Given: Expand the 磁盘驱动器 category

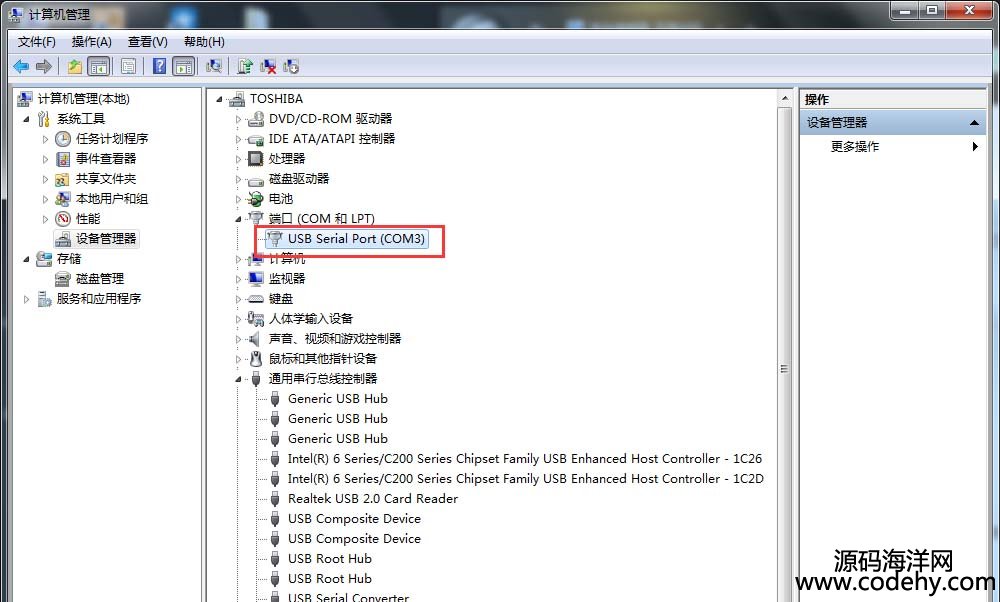Looking at the screenshot, I should pyautogui.click(x=239, y=179).
